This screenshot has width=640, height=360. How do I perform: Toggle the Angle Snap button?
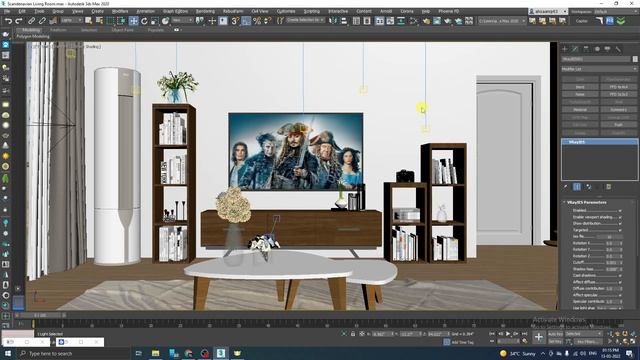246,20
